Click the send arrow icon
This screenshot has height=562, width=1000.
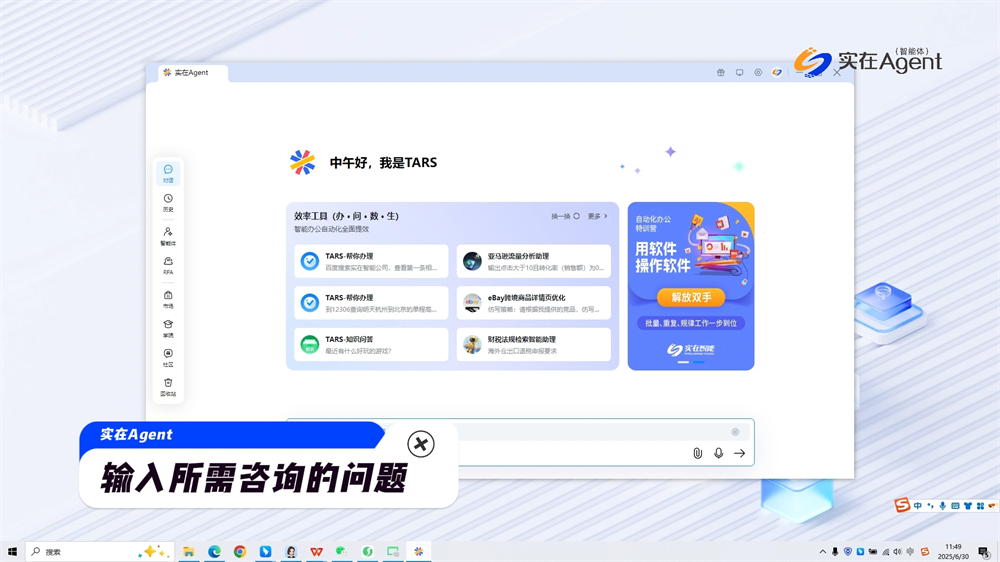pyautogui.click(x=740, y=453)
